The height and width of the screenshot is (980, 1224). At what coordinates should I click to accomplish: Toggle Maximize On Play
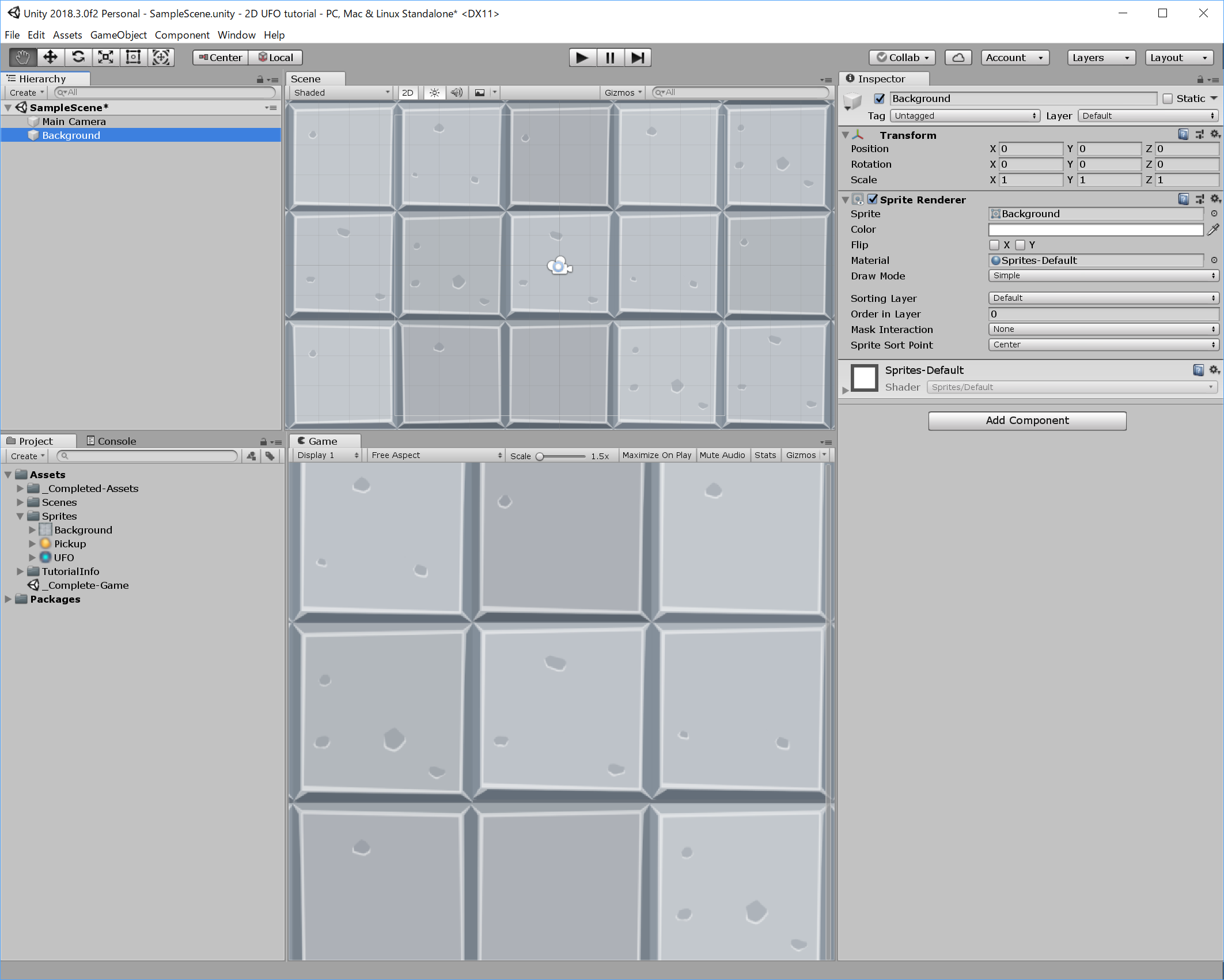pyautogui.click(x=657, y=455)
